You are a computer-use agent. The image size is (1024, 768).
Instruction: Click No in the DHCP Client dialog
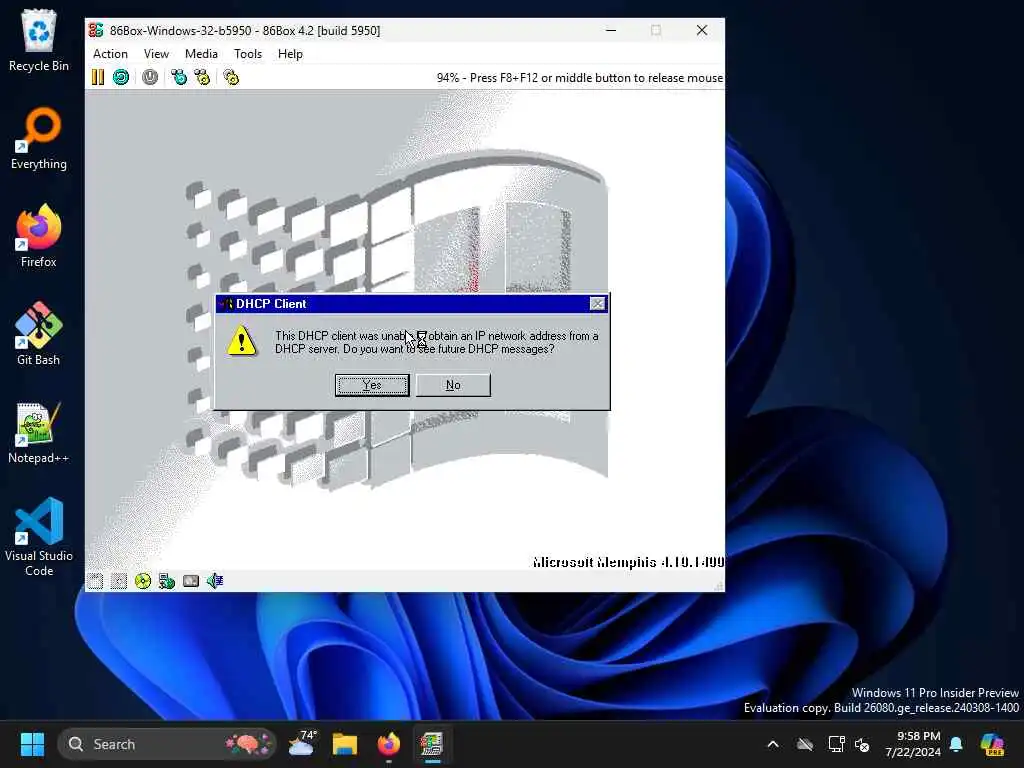[x=453, y=385]
